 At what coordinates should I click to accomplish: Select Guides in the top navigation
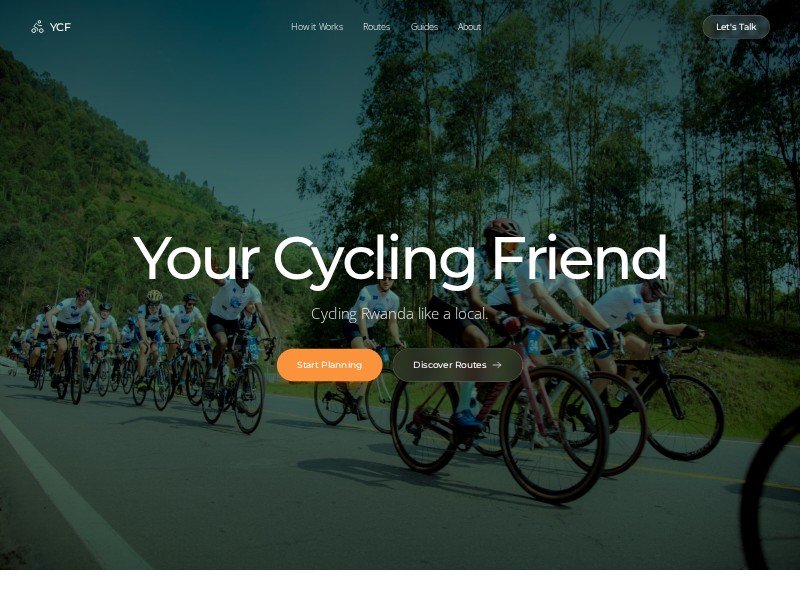pos(424,27)
